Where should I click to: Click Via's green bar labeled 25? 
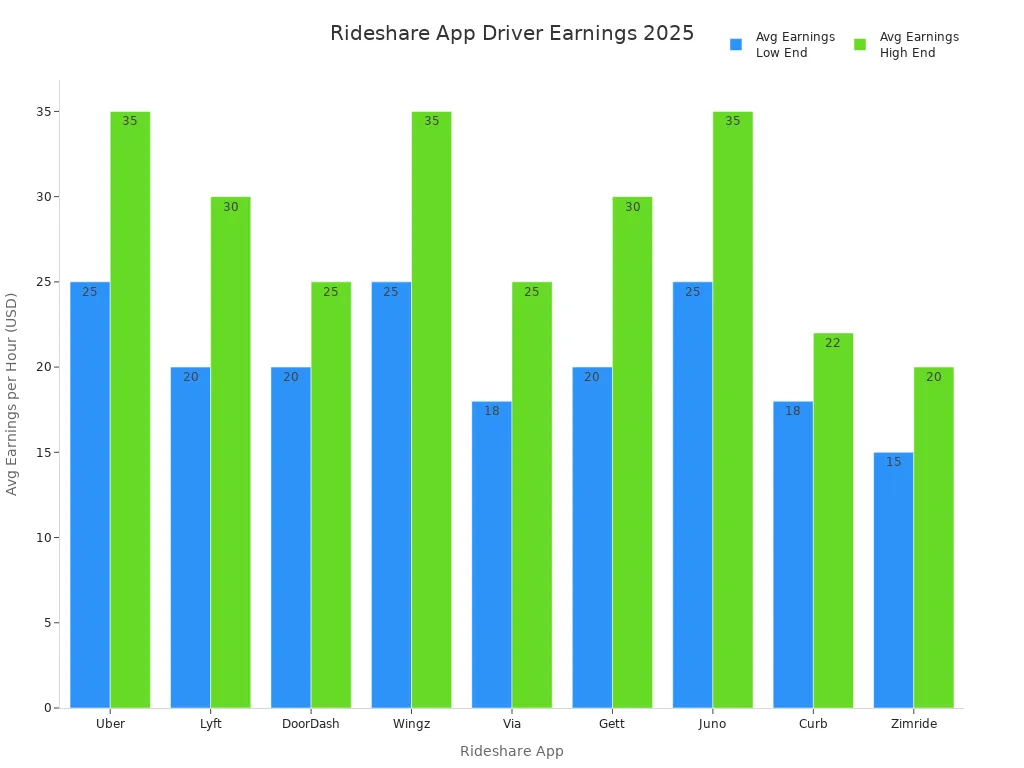(x=532, y=495)
